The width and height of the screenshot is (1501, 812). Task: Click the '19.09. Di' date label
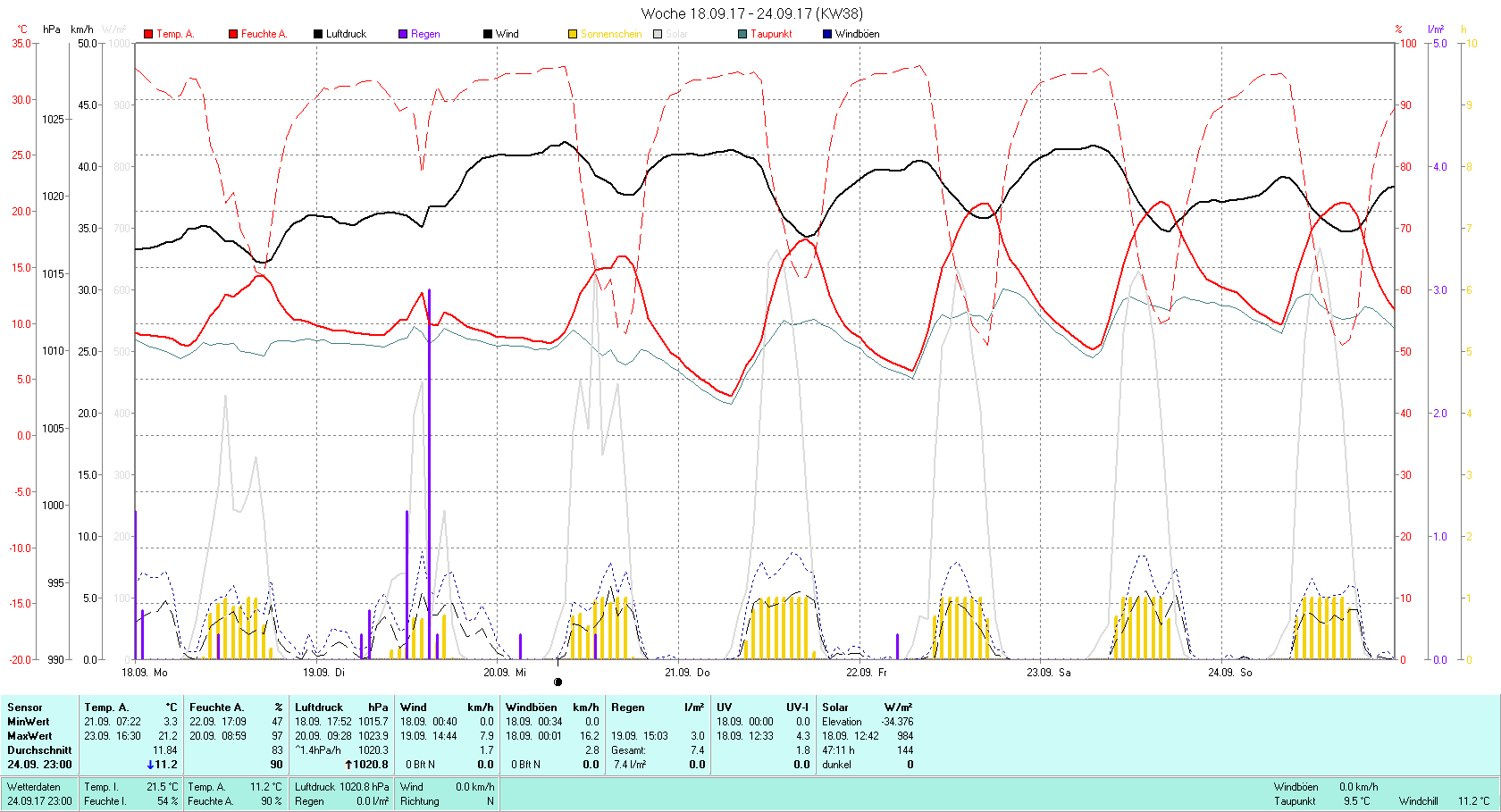click(323, 673)
